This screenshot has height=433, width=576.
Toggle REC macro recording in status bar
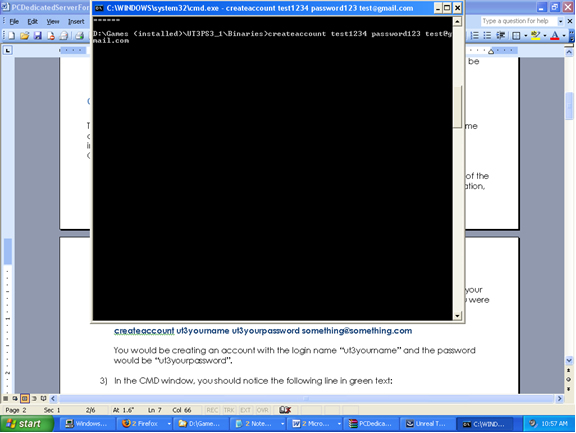click(212, 410)
